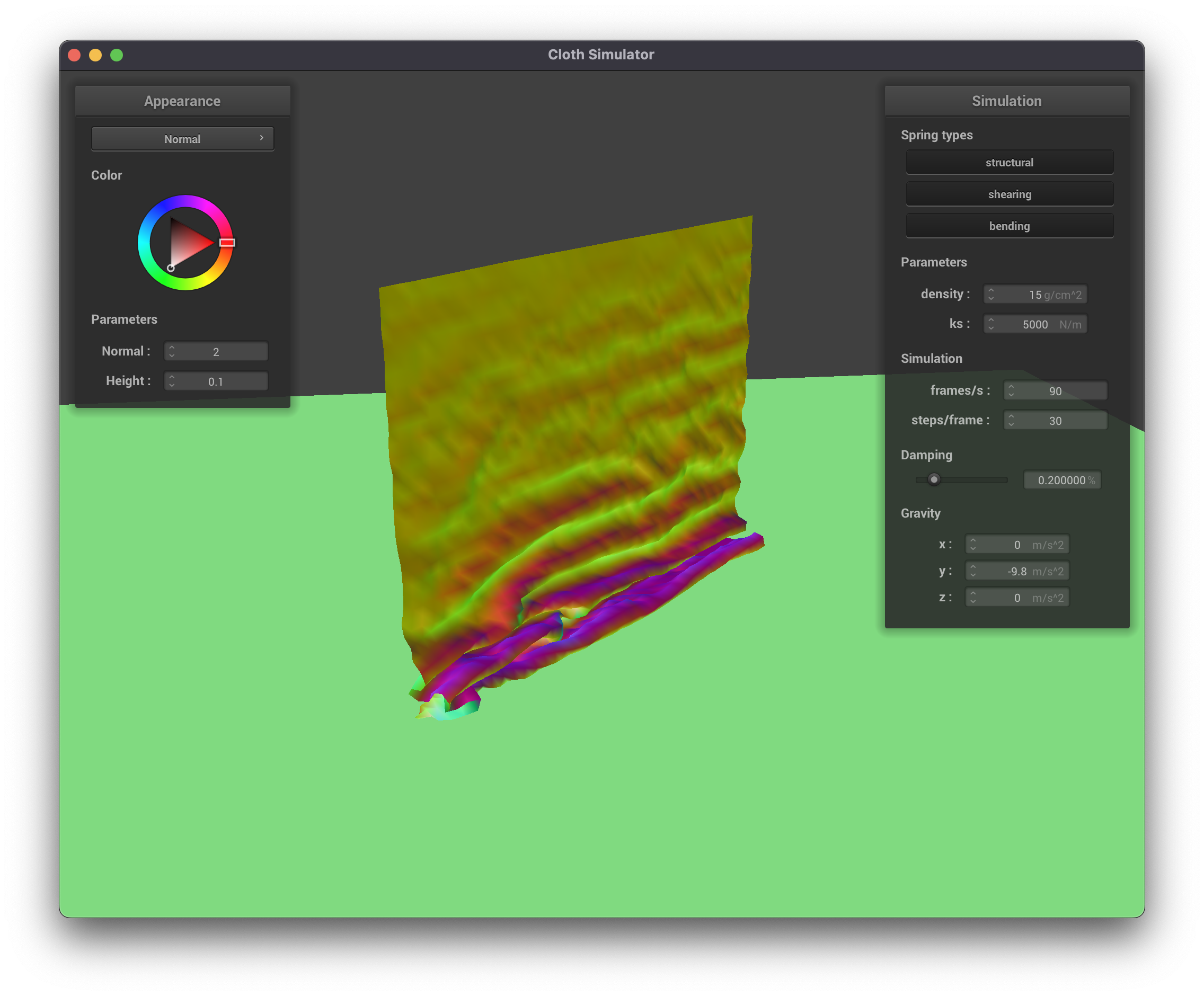
Task: Click the gravity y stepper arrows
Action: 973,571
